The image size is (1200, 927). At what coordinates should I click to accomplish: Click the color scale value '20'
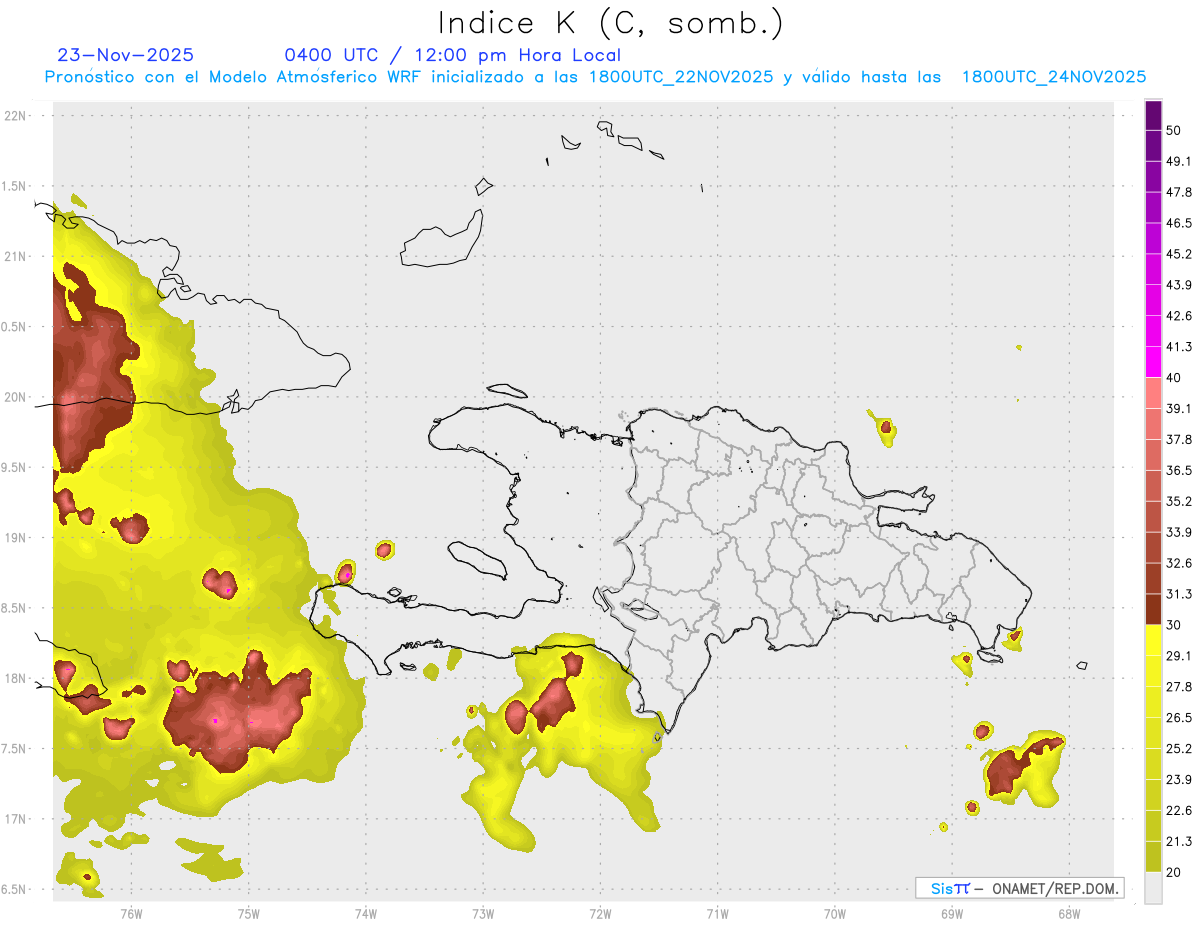click(1174, 872)
